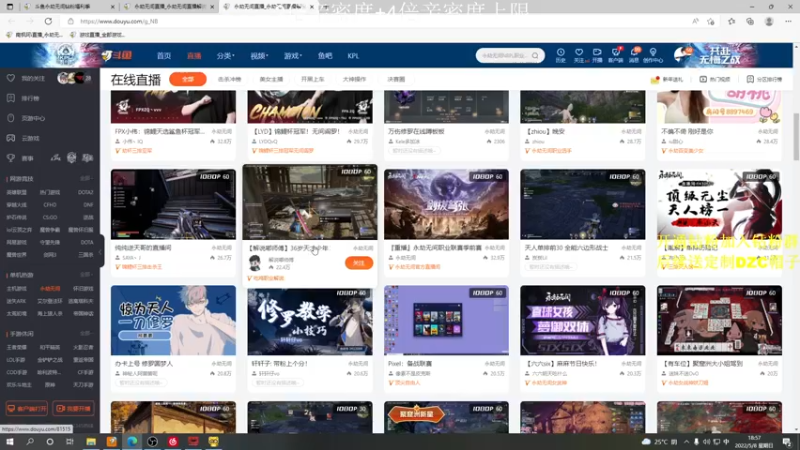
Task: Open the 历史 history clock icon
Action: click(561, 53)
